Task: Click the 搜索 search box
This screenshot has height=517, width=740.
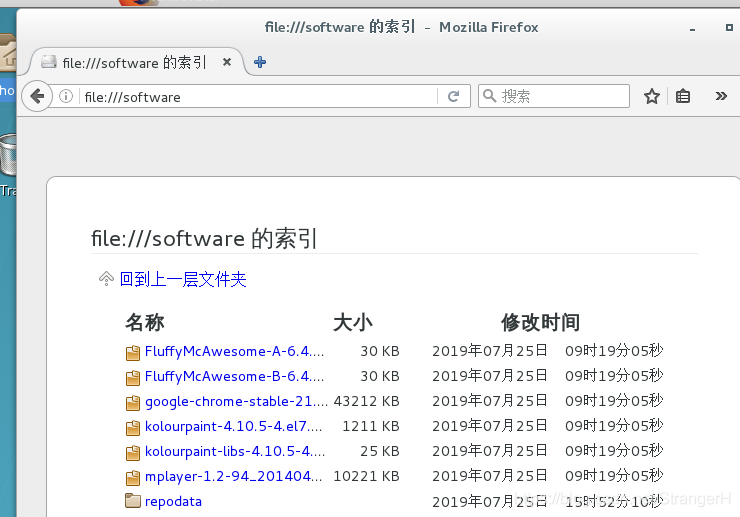Action: [x=554, y=96]
